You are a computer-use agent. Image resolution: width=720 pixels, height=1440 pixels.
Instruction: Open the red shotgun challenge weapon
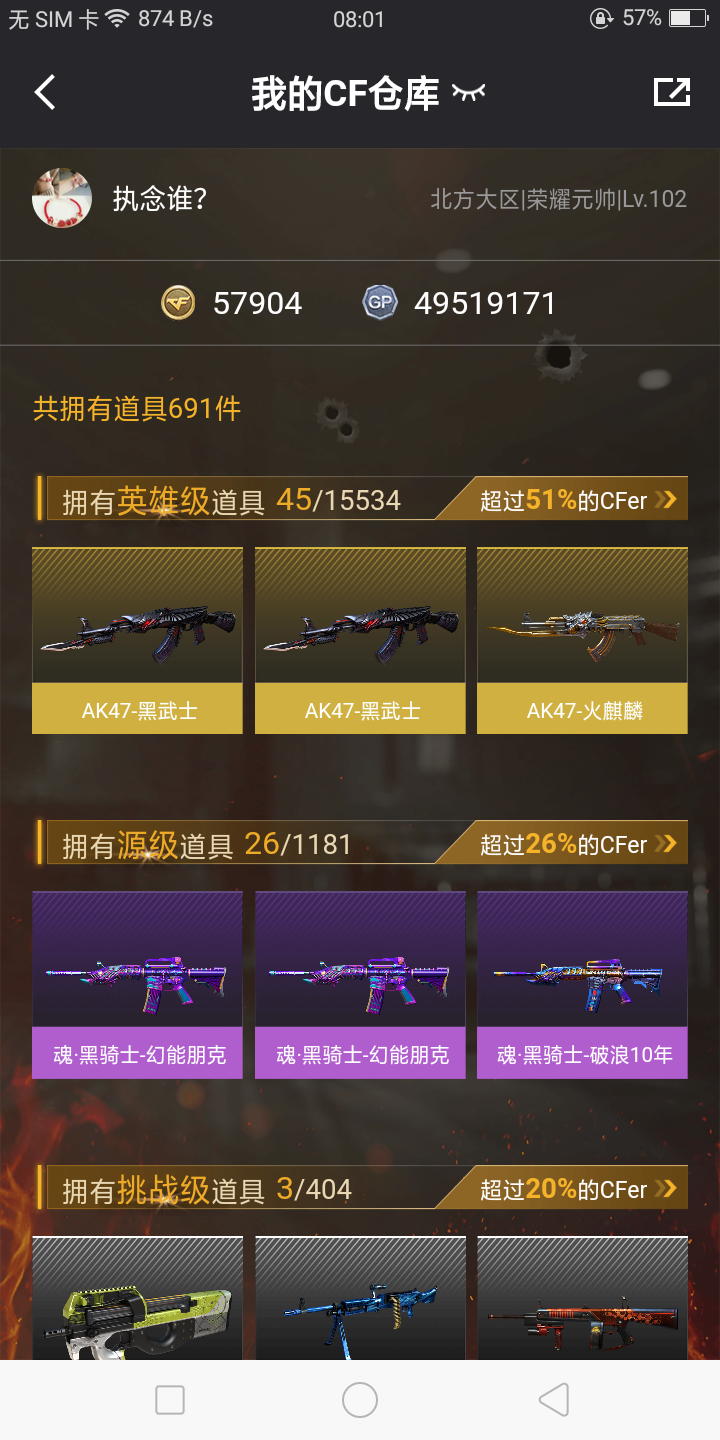pyautogui.click(x=582, y=1298)
